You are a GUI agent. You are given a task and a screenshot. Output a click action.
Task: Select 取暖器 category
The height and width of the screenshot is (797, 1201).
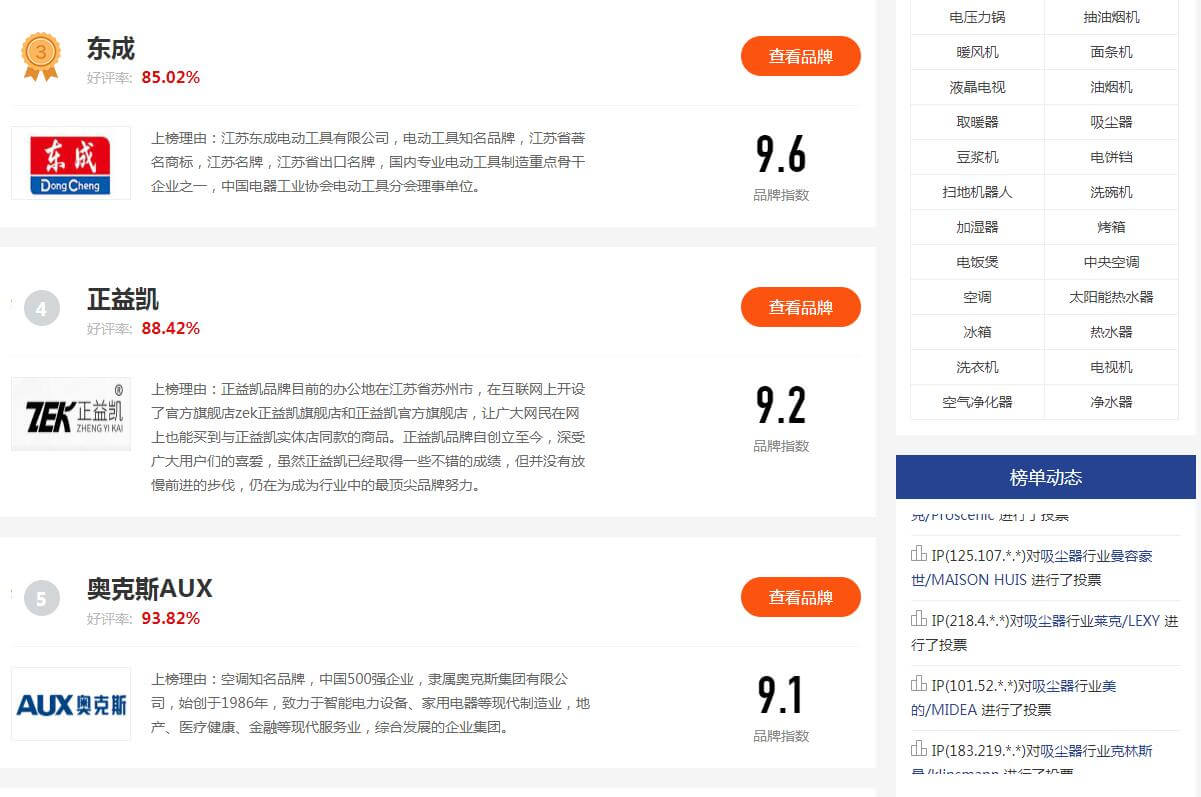click(x=977, y=122)
